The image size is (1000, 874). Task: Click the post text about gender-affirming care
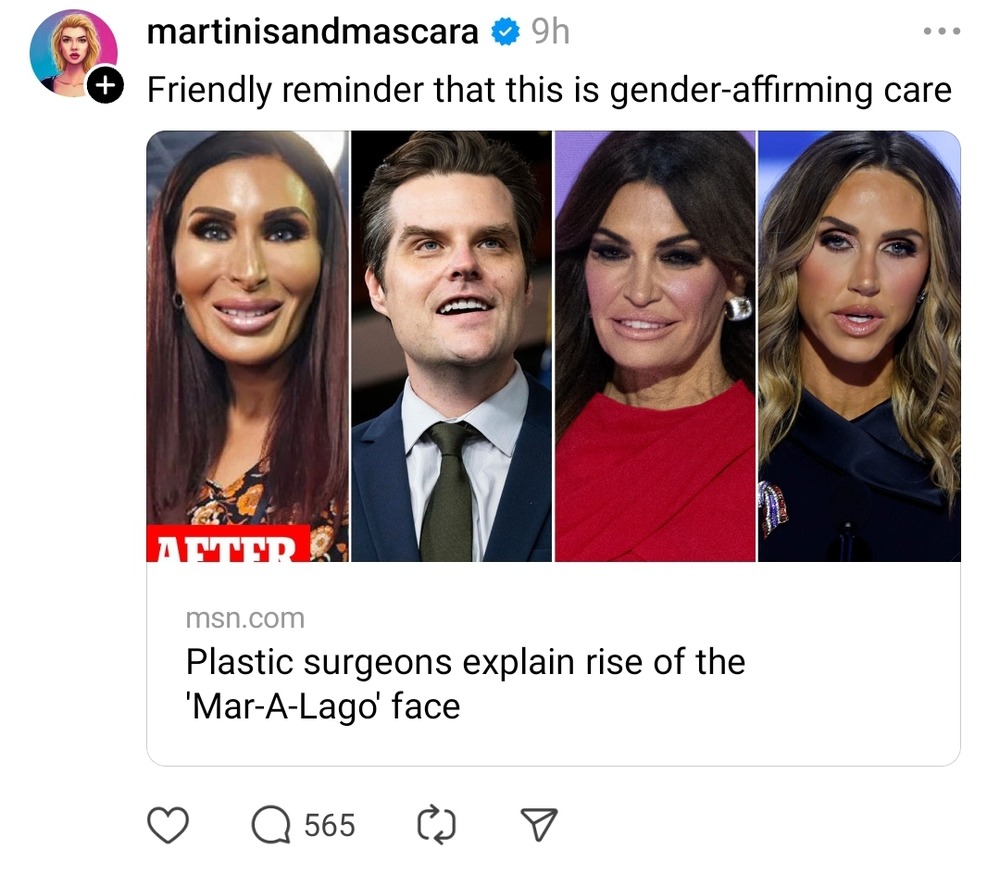(549, 89)
